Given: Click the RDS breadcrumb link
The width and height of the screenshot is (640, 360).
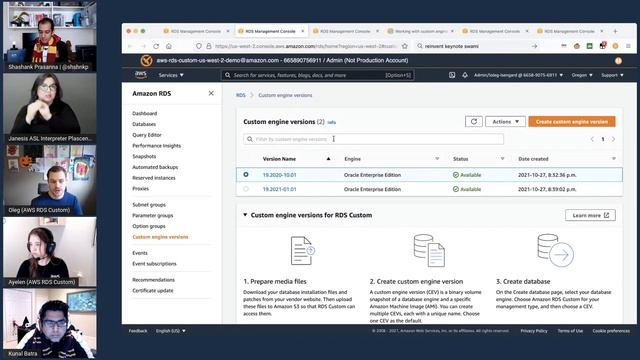Looking at the screenshot, I should pyautogui.click(x=241, y=95).
